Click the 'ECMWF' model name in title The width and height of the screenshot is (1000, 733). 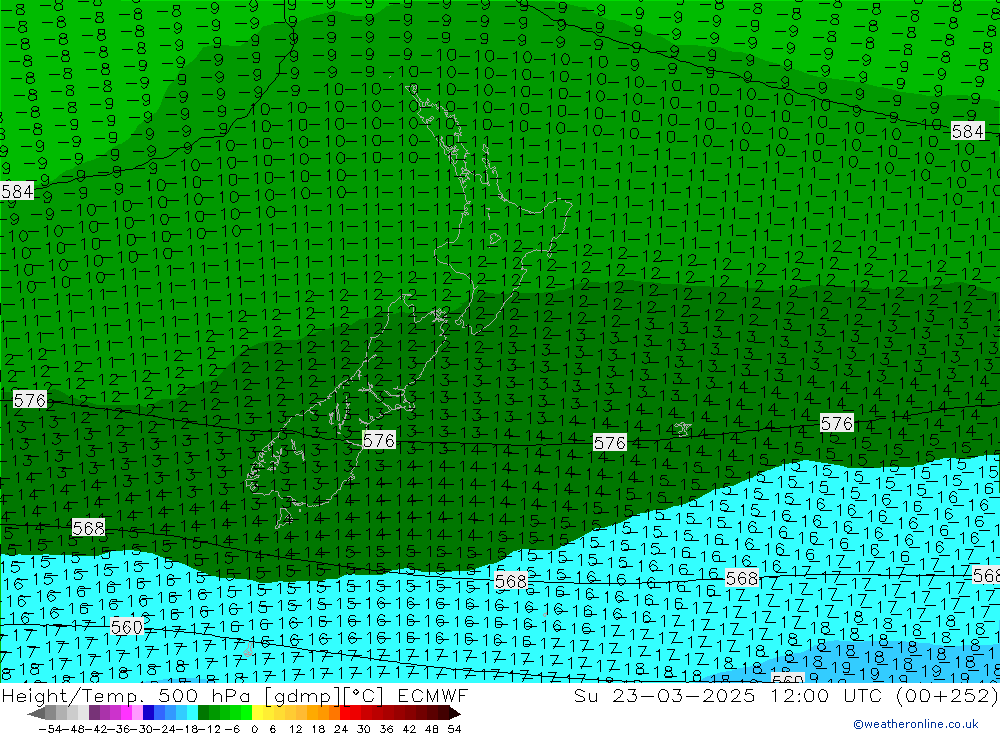(x=432, y=695)
